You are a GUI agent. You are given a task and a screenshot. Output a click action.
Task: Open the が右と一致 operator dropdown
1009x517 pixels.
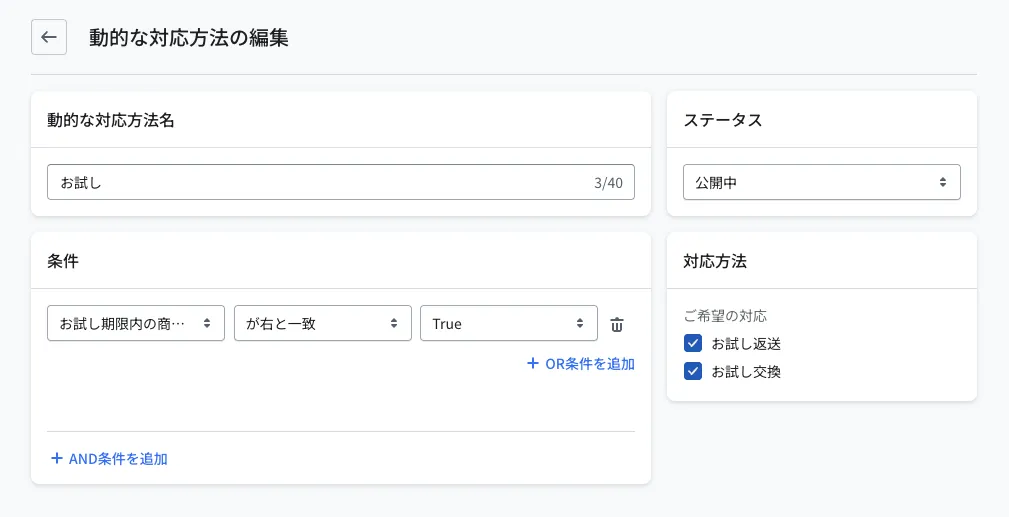coord(322,323)
